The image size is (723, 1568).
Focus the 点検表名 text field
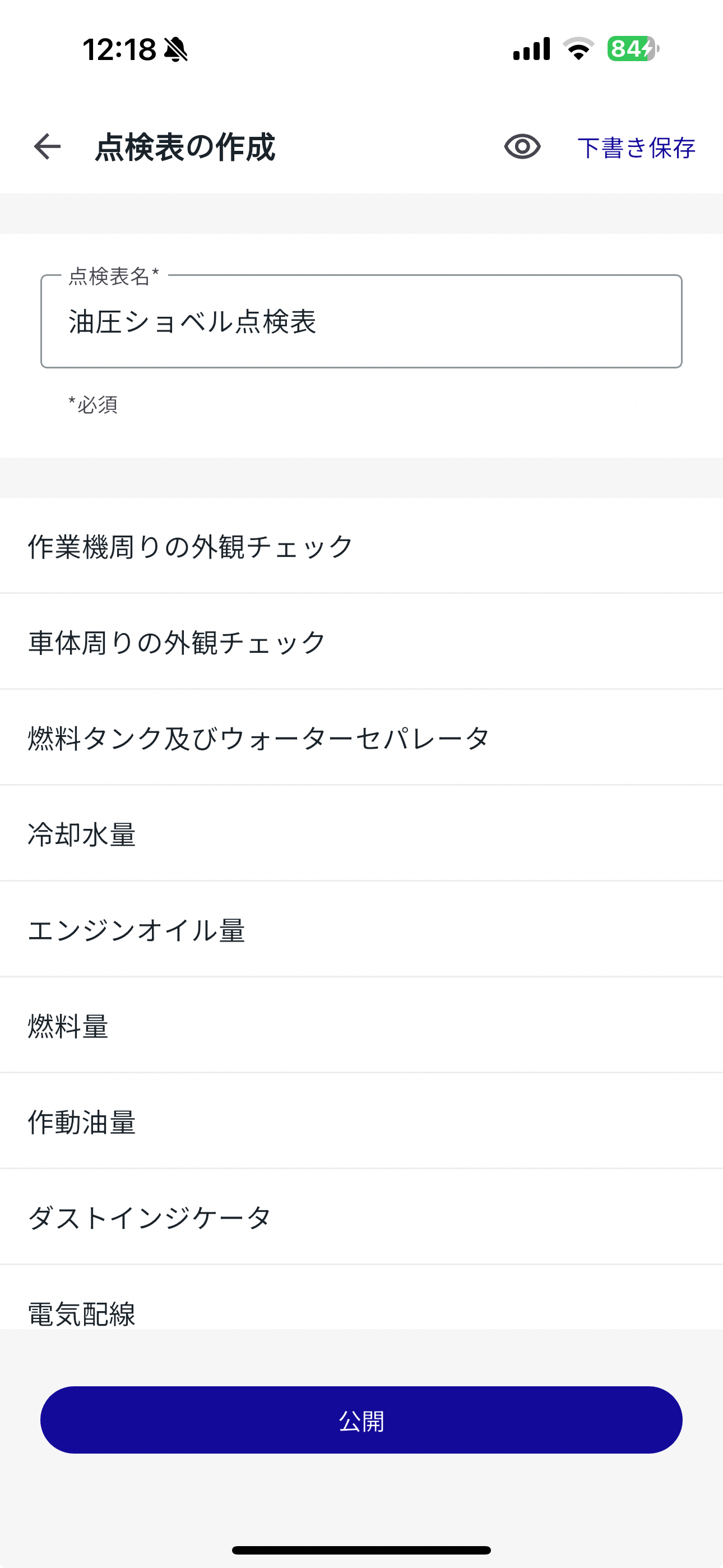pos(361,321)
